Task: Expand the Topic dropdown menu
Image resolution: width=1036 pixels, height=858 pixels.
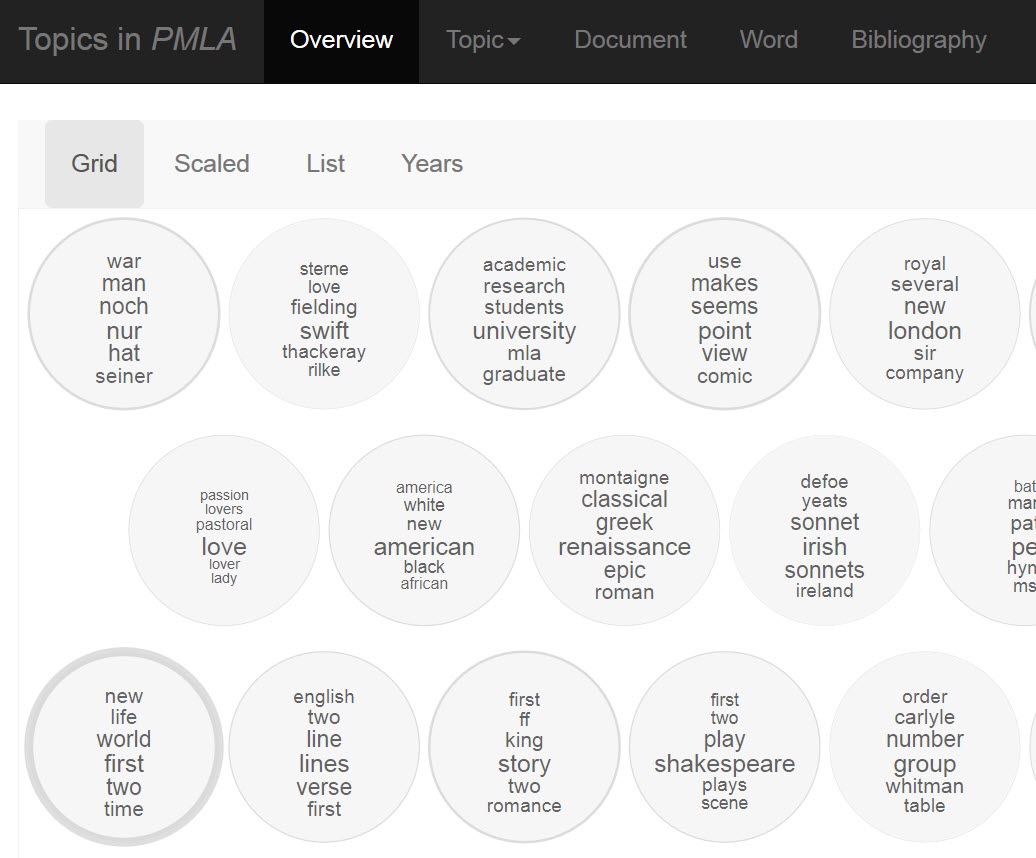Action: point(483,40)
